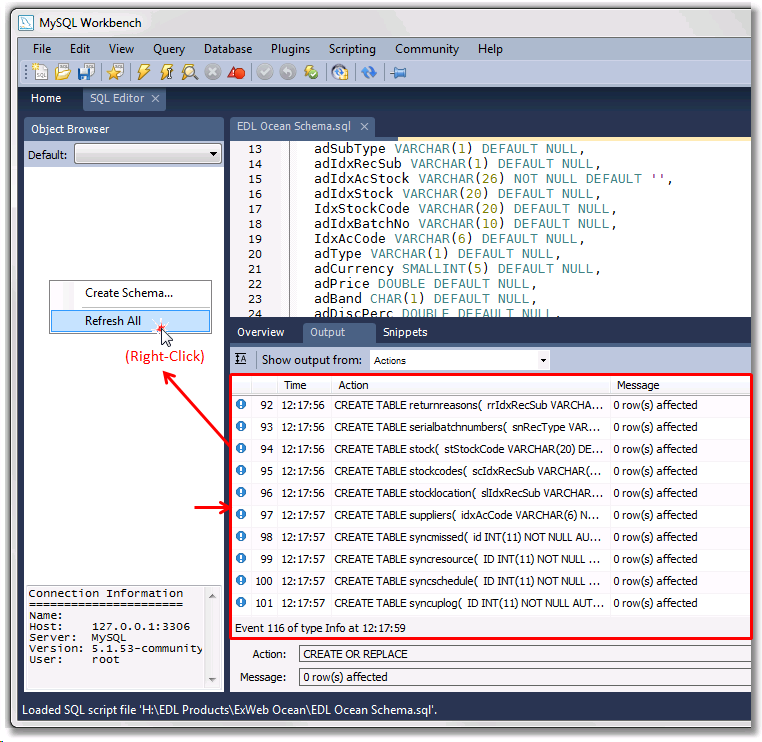
Task: Click the info icon on row 97
Action: tap(241, 514)
